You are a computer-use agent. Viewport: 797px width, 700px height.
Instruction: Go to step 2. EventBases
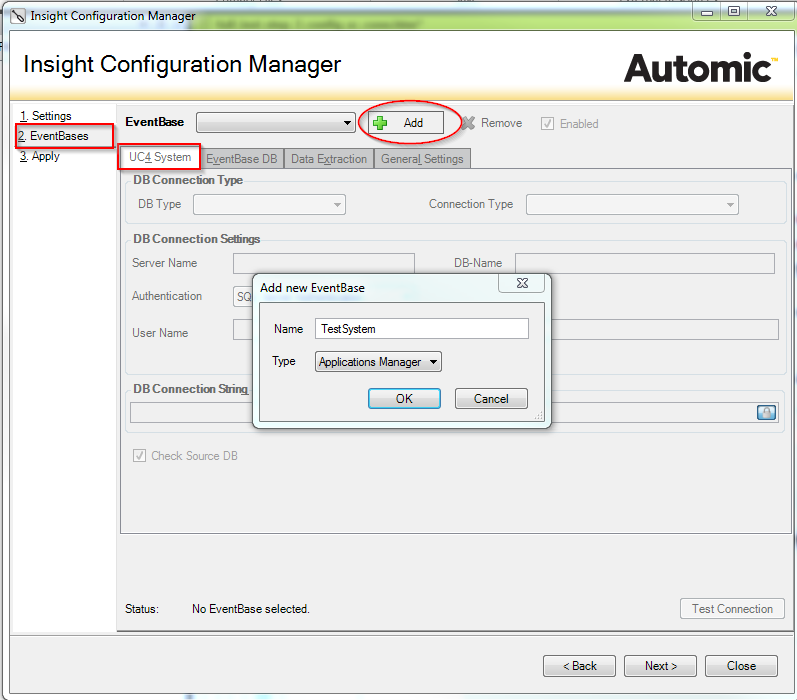pos(53,136)
